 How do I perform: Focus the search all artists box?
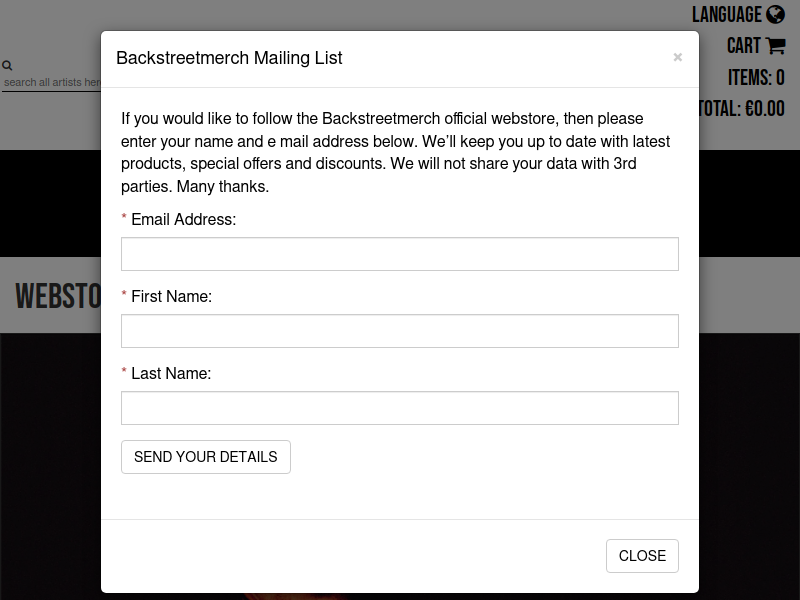[x=52, y=82]
